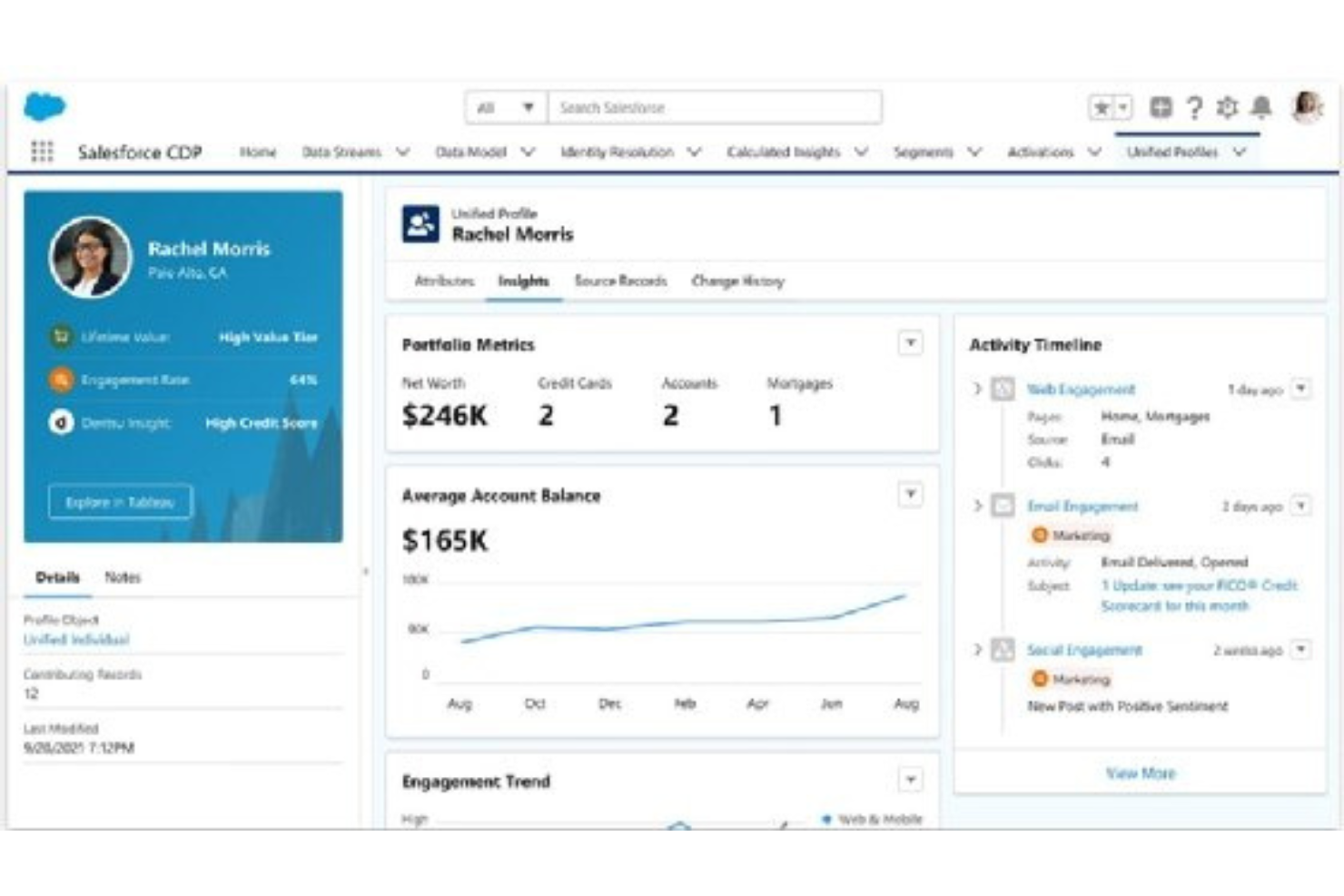
Task: Open the App Launcher grid icon
Action: click(42, 152)
